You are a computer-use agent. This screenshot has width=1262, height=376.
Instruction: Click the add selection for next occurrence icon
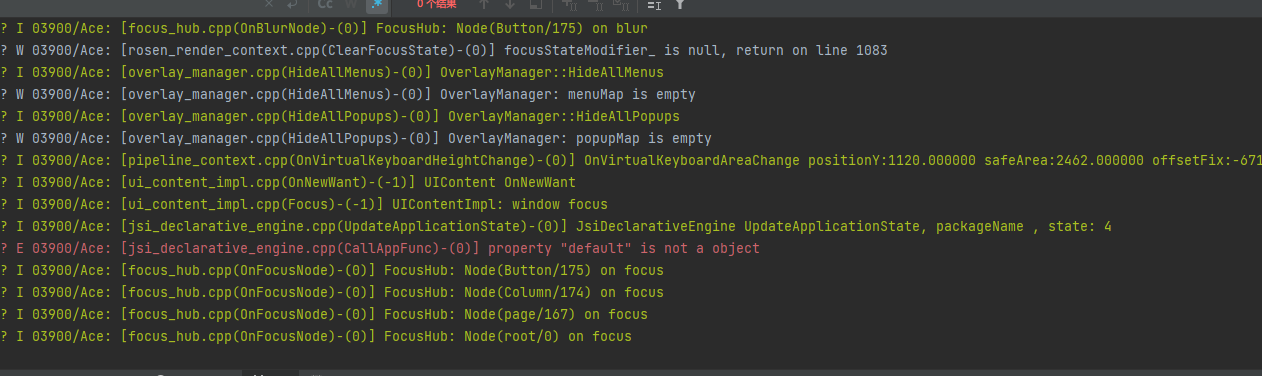point(569,4)
